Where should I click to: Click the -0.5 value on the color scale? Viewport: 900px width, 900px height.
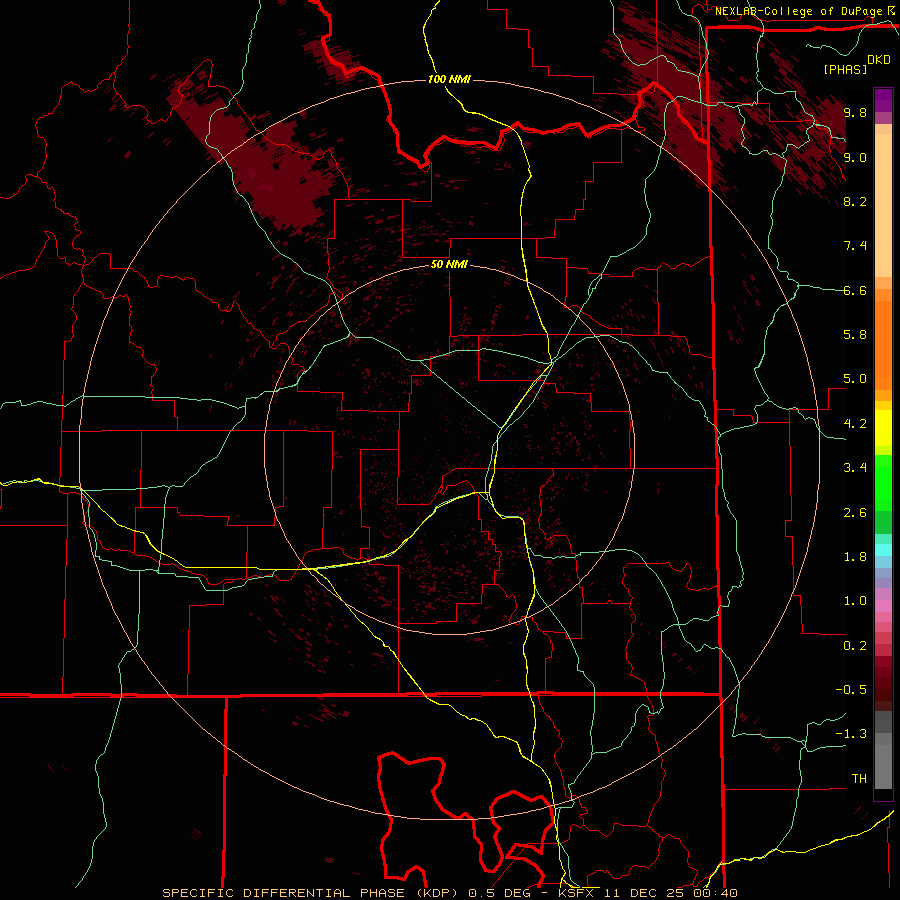(x=851, y=690)
